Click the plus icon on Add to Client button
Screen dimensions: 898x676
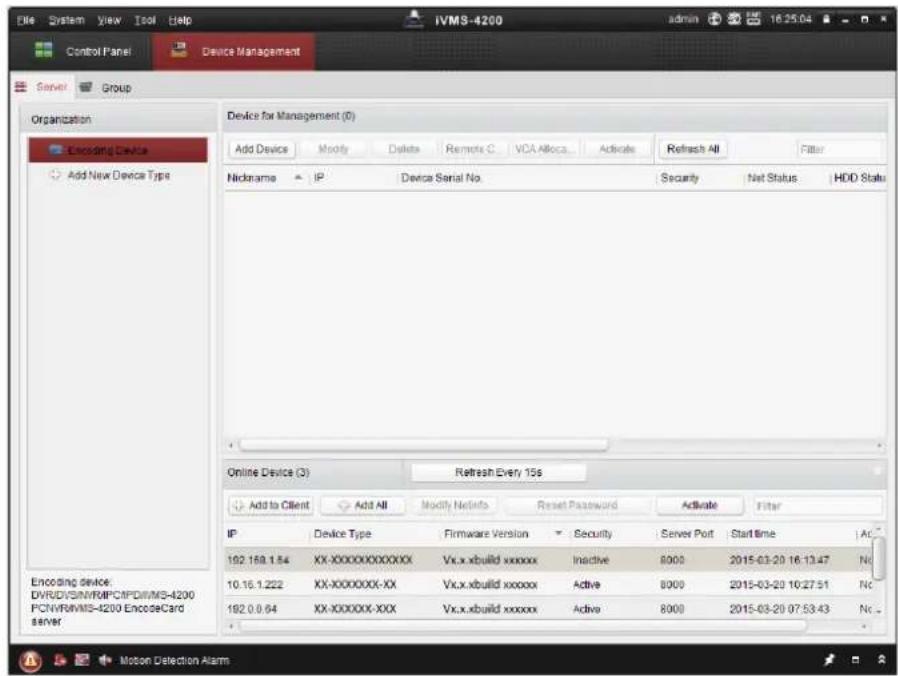click(239, 505)
